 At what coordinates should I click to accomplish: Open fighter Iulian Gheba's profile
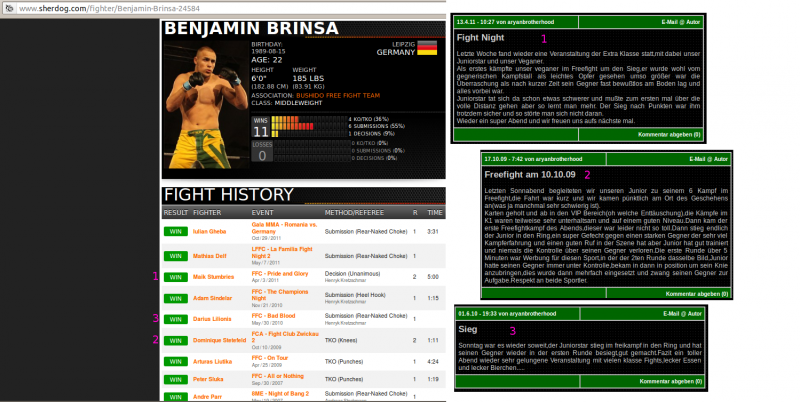(x=209, y=232)
